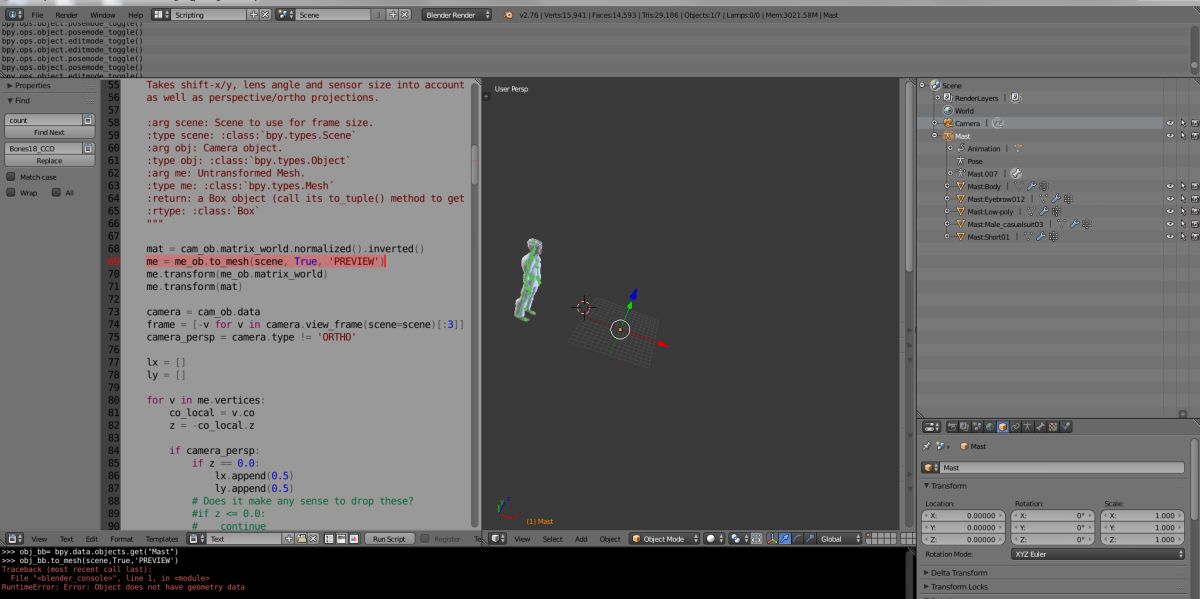Click the bone icon beside Mast.007
Image resolution: width=1200 pixels, height=599 pixels.
pos(1016,173)
